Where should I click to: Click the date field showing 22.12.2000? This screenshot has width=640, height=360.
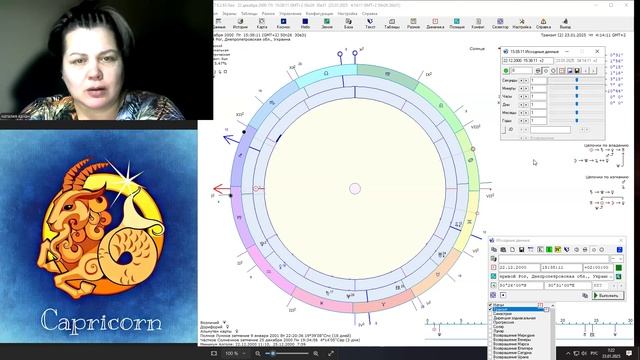click(x=519, y=267)
